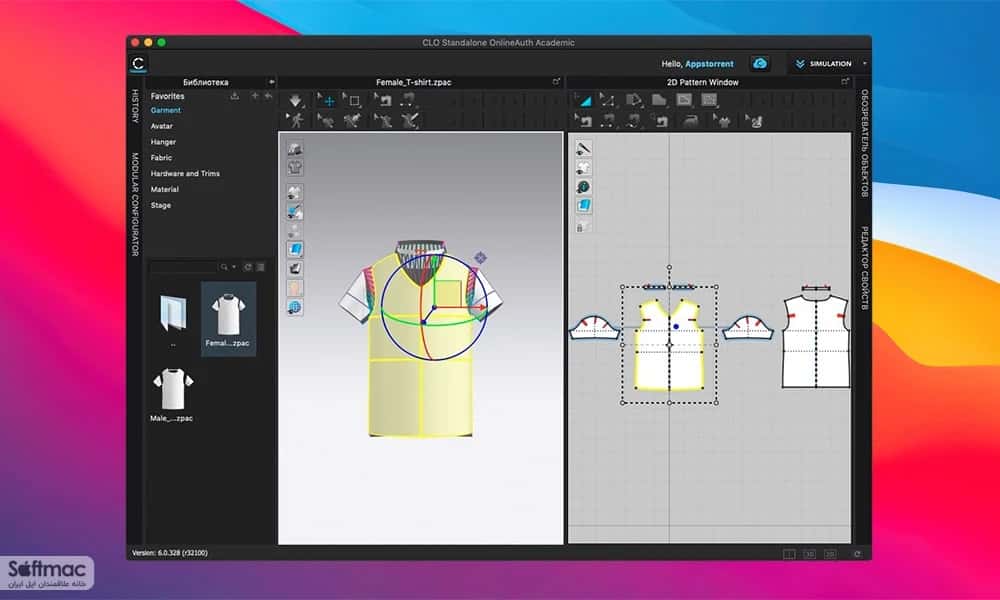Image resolution: width=1000 pixels, height=600 pixels.
Task: Click the refresh icon next to library search
Action: (248, 267)
